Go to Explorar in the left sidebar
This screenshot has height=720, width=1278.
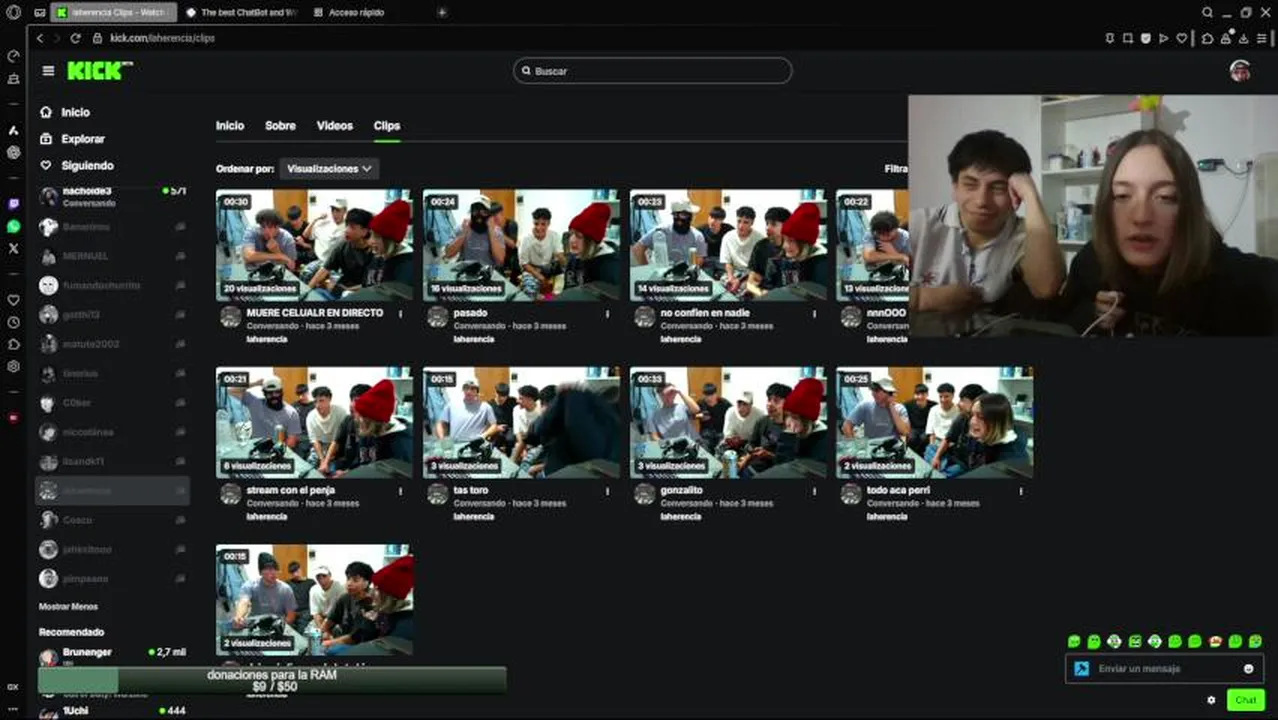pos(72,139)
